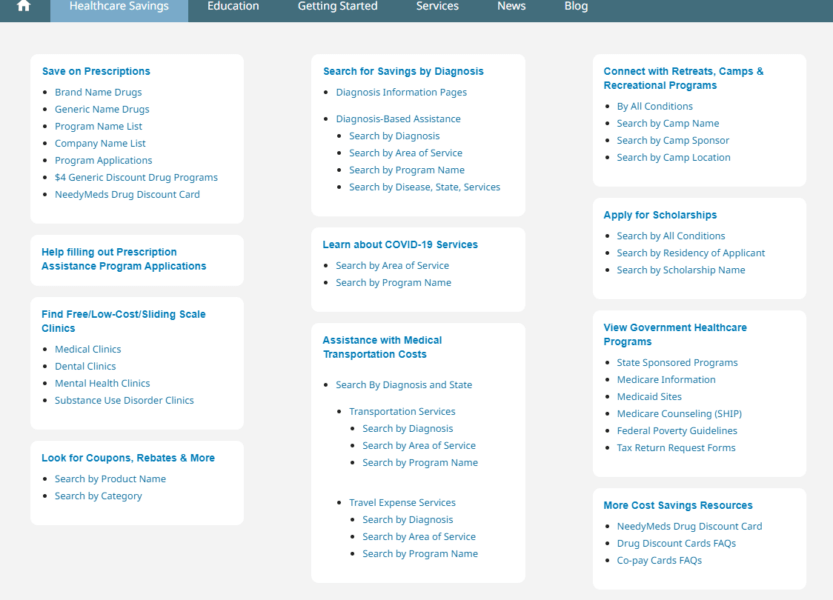This screenshot has height=600, width=833.
Task: Select Search by Product Name link
Action: pos(110,479)
